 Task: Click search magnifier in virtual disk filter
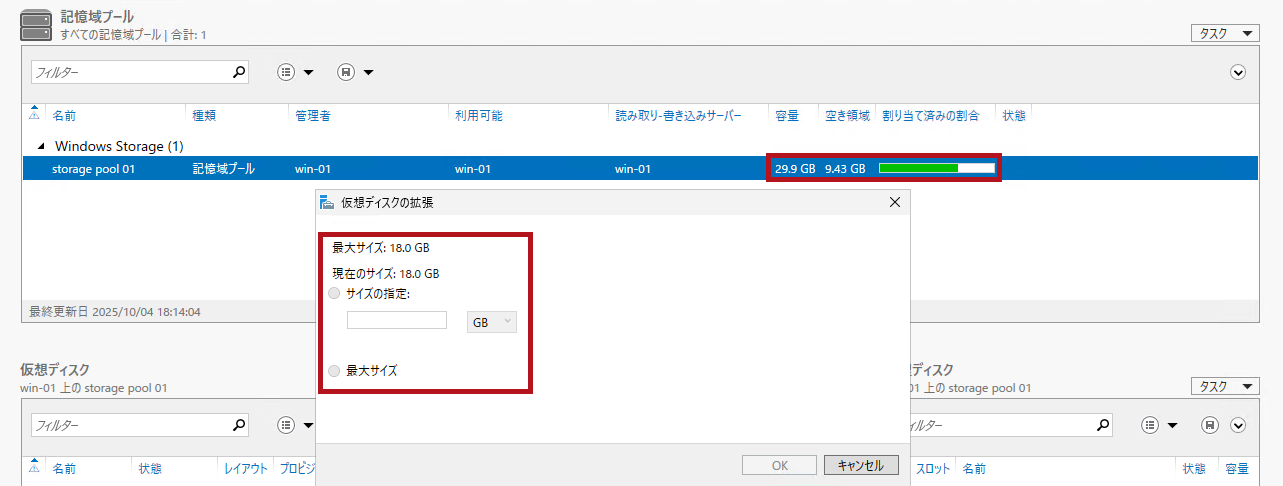pos(238,426)
